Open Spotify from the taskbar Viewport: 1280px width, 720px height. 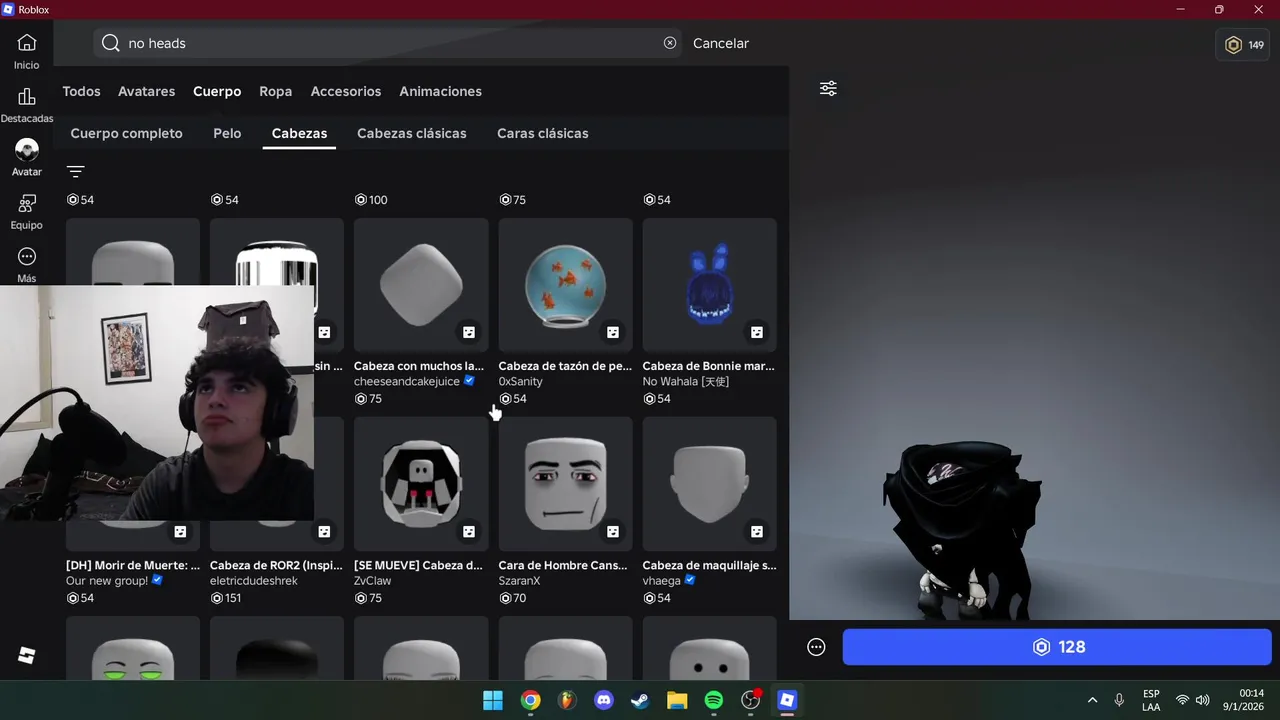coord(714,700)
